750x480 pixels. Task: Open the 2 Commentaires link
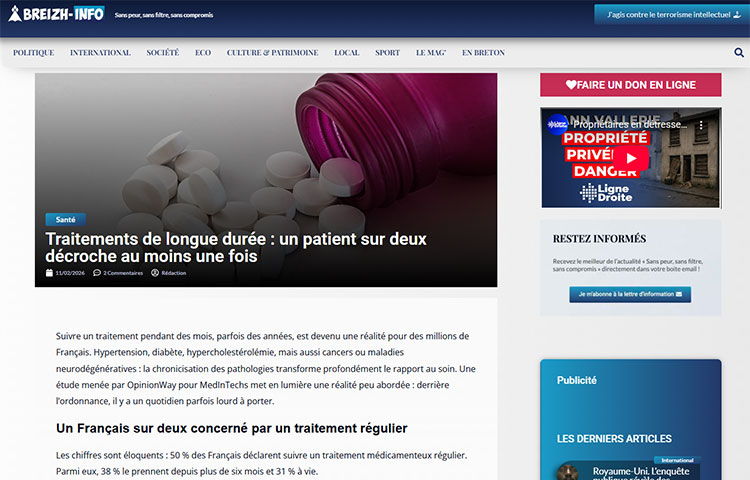[x=122, y=273]
